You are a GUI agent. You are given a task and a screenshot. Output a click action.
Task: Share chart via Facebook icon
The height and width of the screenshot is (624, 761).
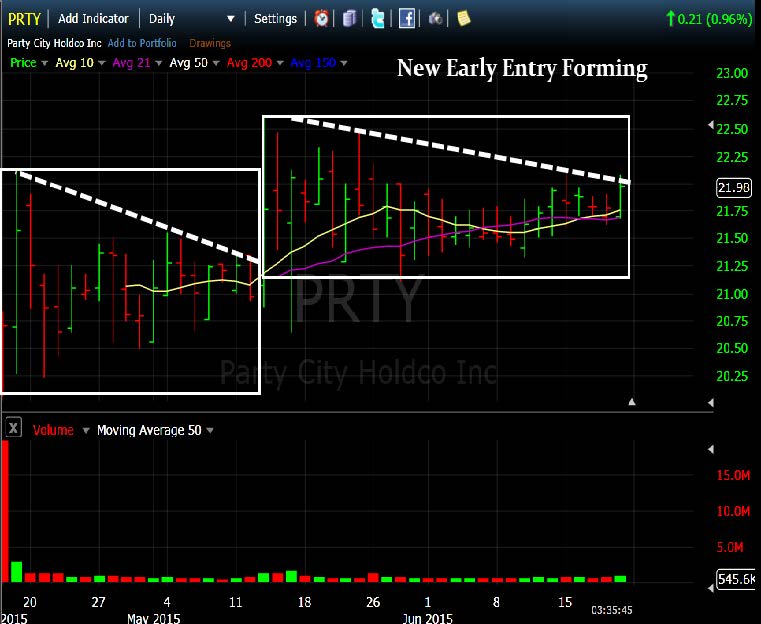(x=407, y=19)
